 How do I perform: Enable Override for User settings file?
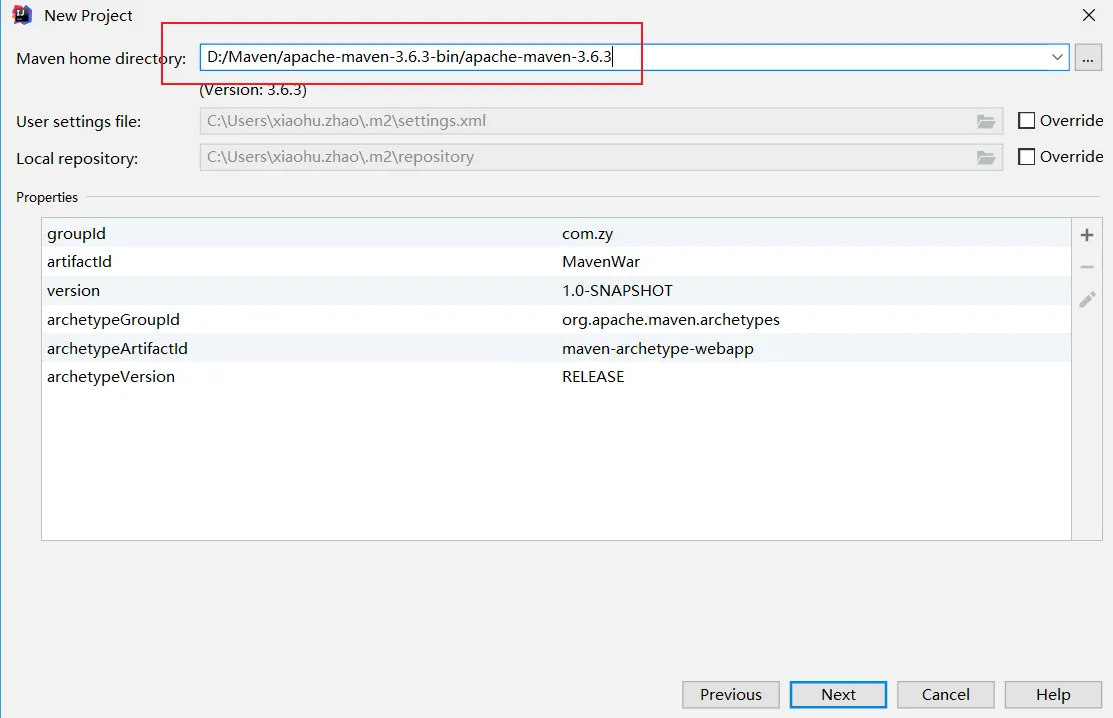[x=1026, y=121]
